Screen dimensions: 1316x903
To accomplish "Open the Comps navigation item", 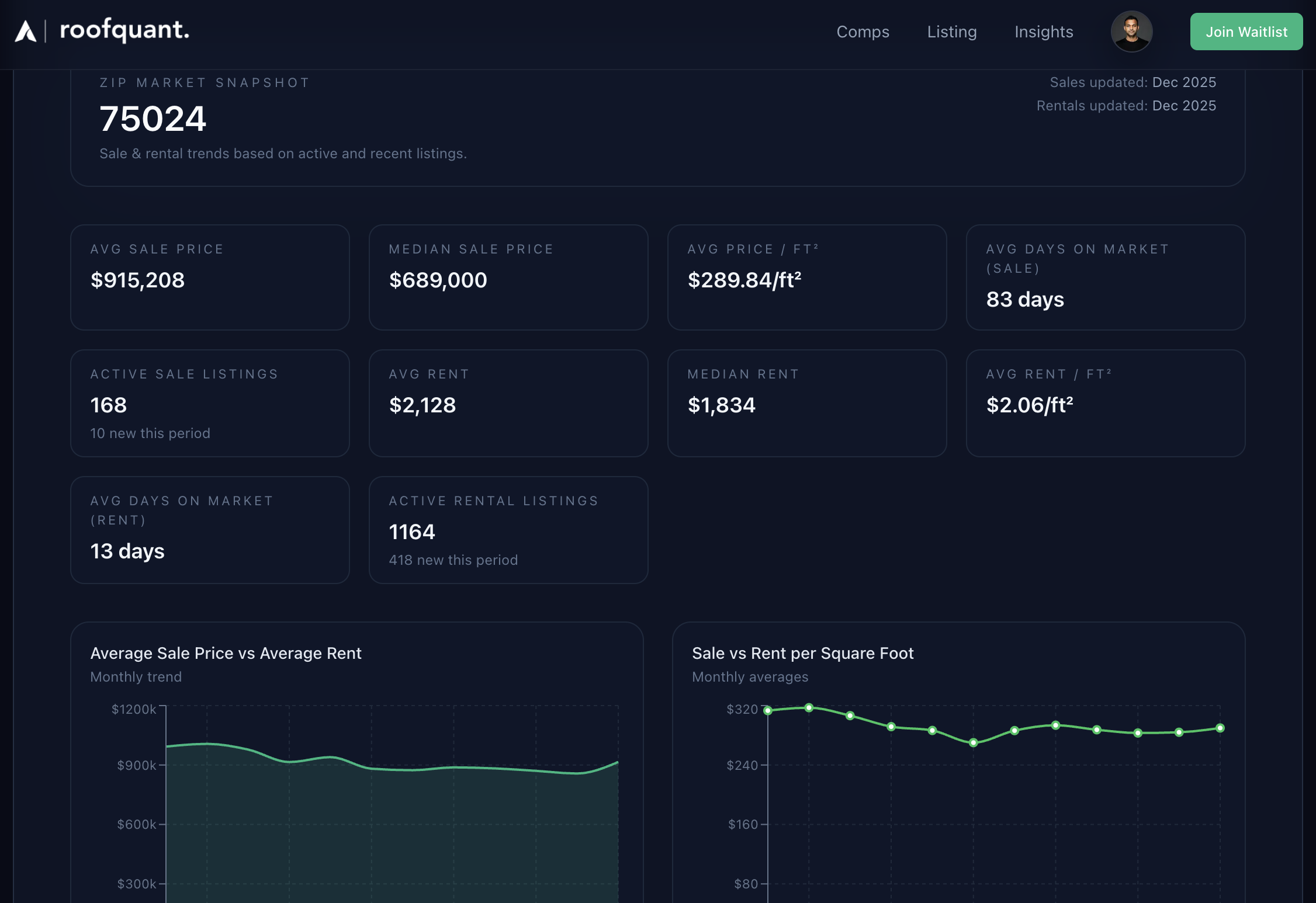I will (863, 32).
